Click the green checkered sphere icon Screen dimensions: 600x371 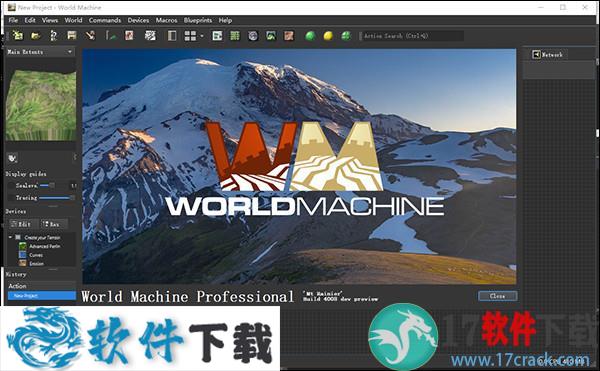[x=346, y=36]
